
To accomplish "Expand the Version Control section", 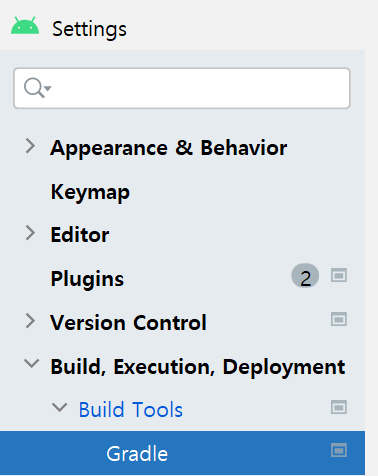I will (30, 321).
